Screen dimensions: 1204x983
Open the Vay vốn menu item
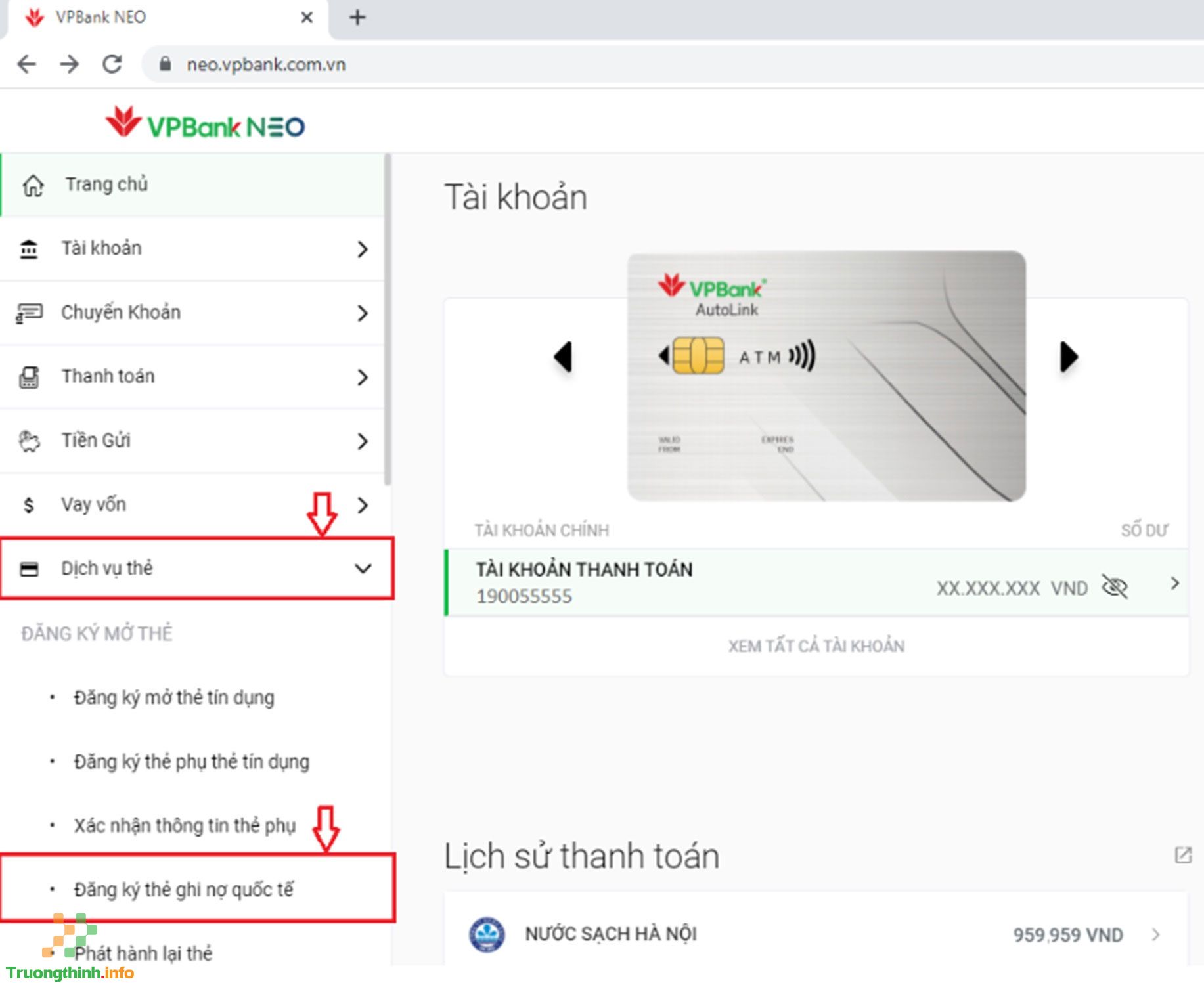pyautogui.click(x=192, y=504)
